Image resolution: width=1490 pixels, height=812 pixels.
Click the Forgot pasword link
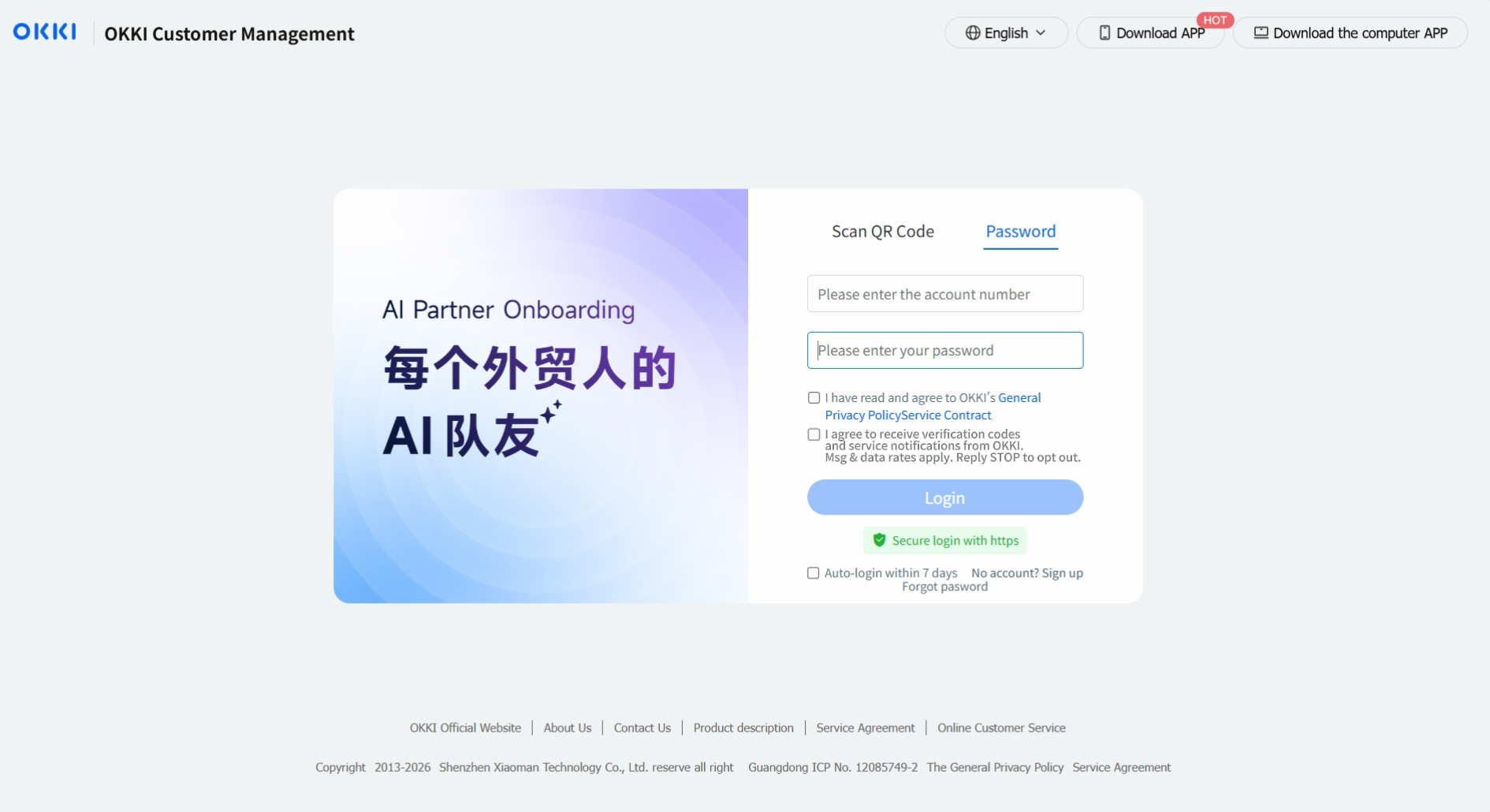pos(944,587)
